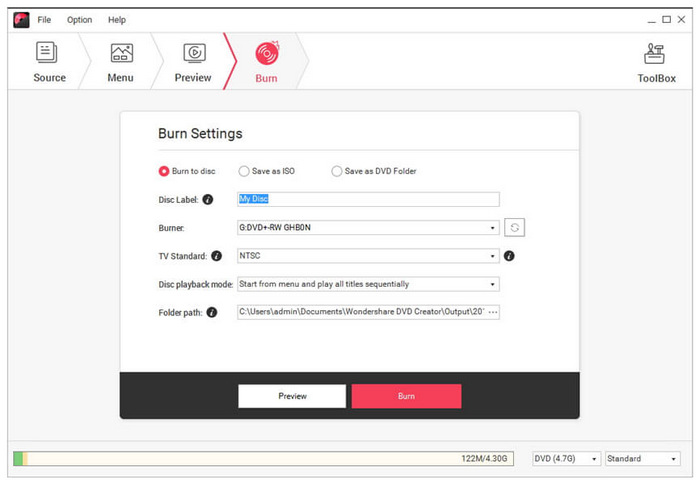Expand the Burner drive dropdown

pos(368,228)
